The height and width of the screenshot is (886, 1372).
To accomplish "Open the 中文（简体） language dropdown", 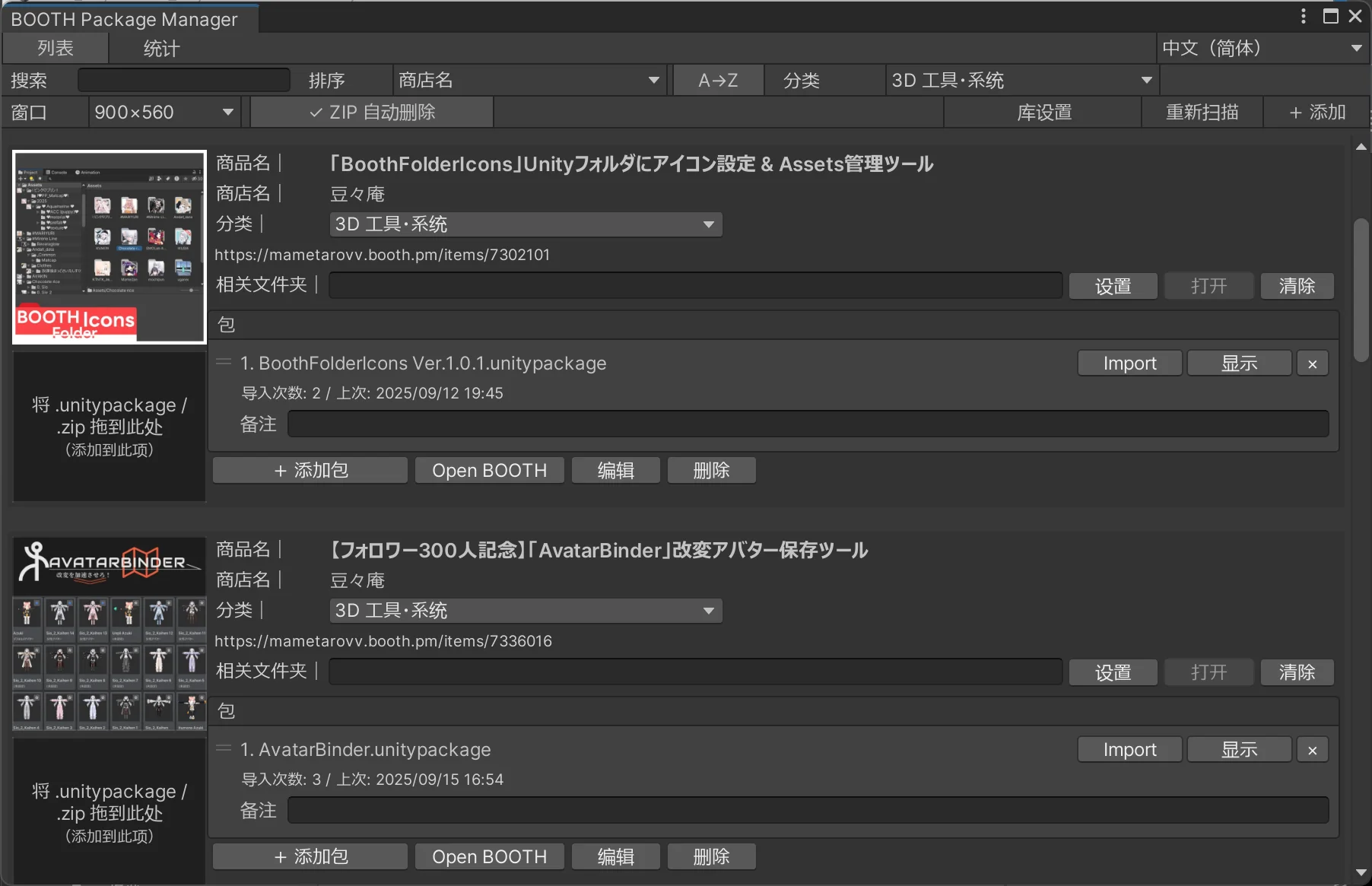I will coord(1262,48).
